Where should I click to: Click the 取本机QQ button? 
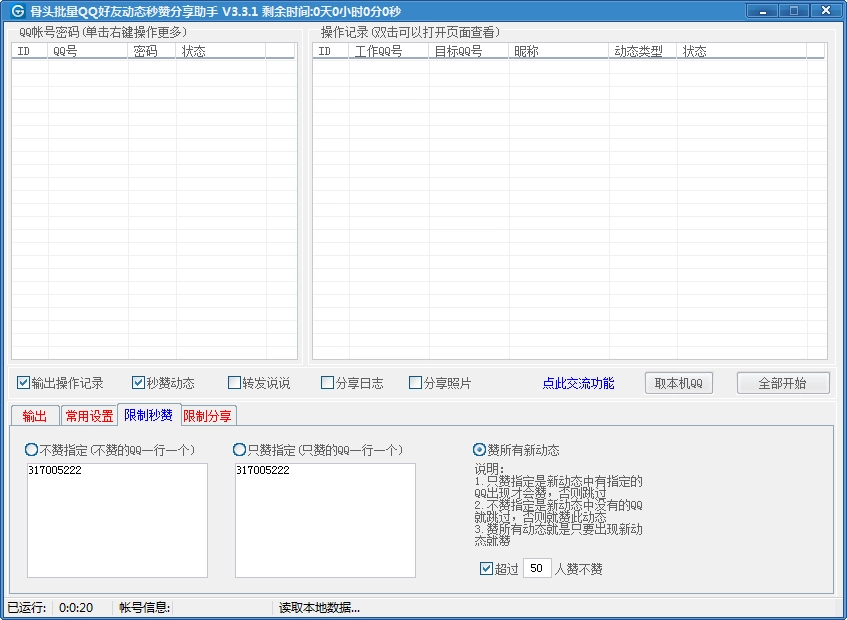tap(678, 382)
